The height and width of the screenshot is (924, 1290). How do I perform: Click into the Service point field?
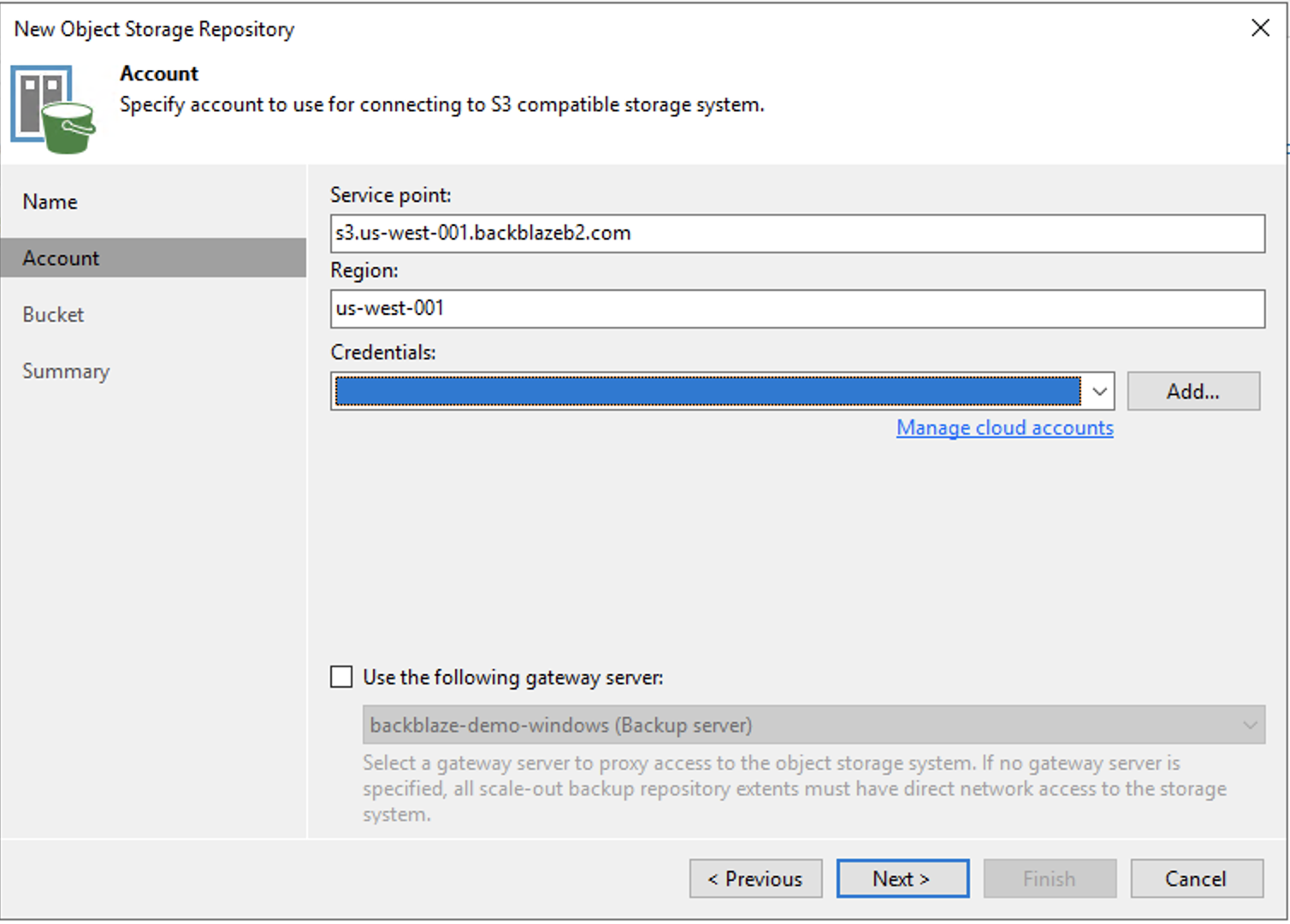point(797,234)
